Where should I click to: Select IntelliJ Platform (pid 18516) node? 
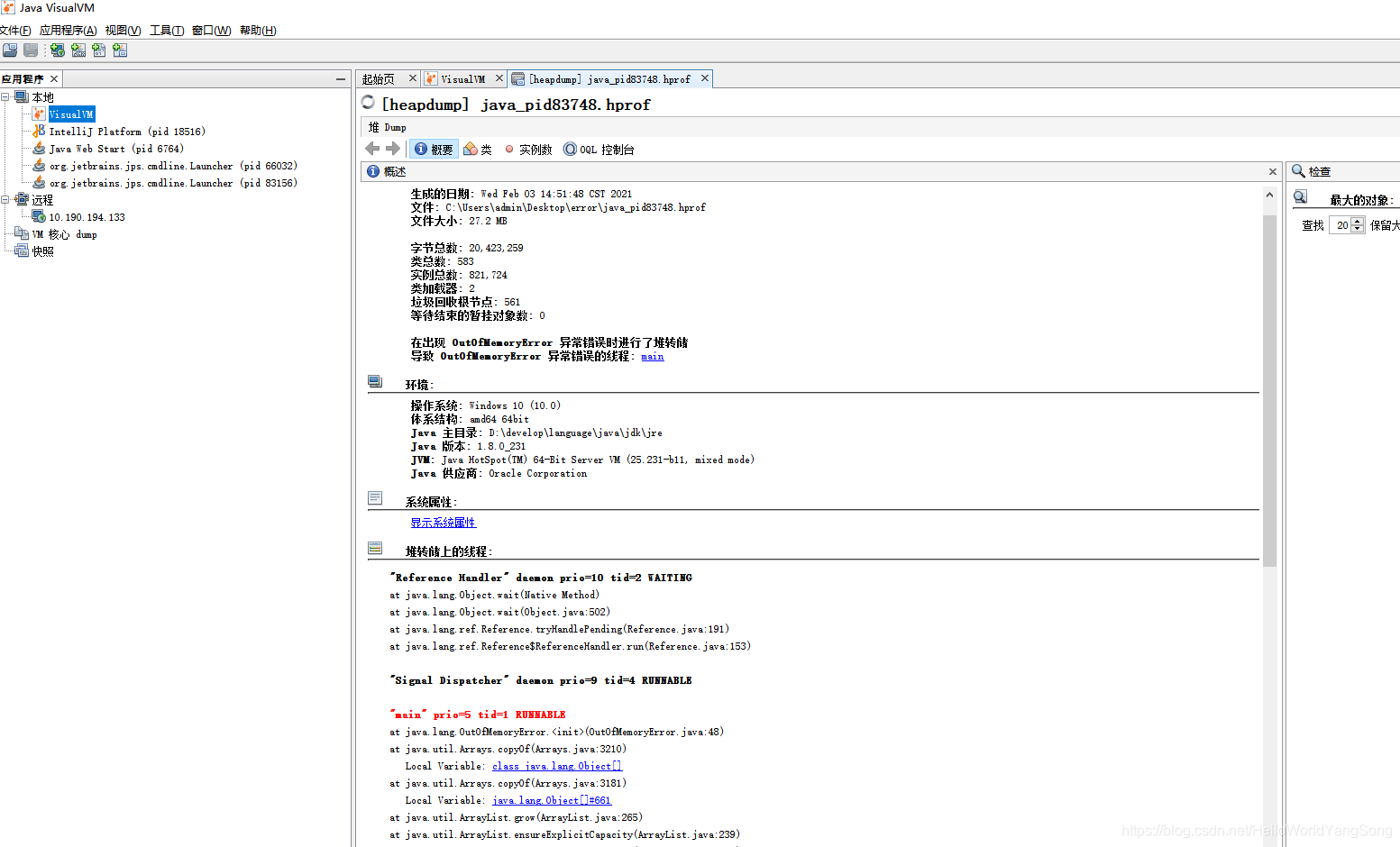[x=127, y=131]
